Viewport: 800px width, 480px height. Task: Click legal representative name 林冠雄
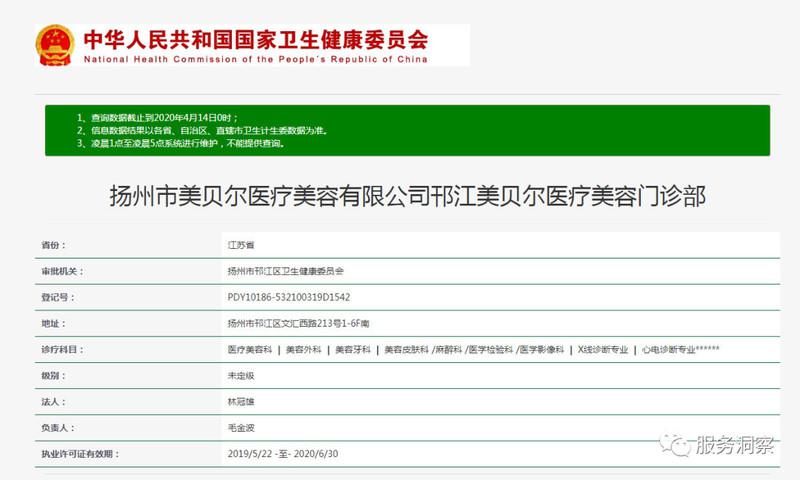click(x=242, y=402)
